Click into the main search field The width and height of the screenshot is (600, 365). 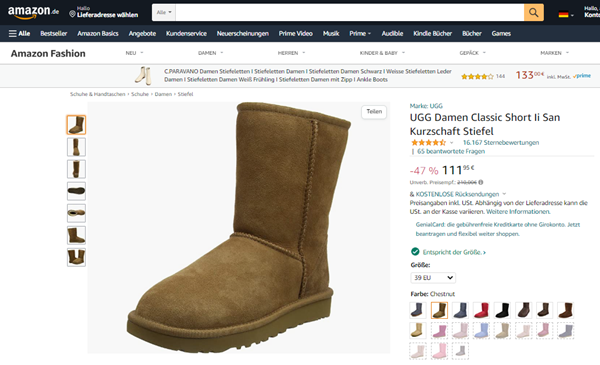[349, 13]
